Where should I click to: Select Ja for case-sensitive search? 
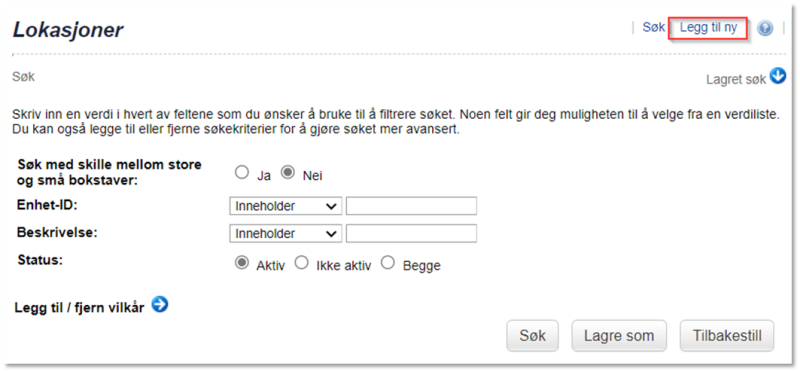(241, 173)
